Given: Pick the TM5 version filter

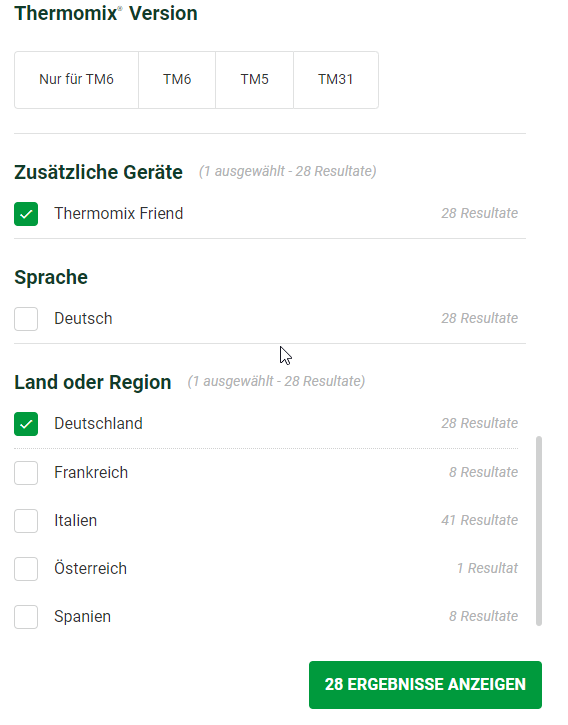Looking at the screenshot, I should pyautogui.click(x=254, y=80).
